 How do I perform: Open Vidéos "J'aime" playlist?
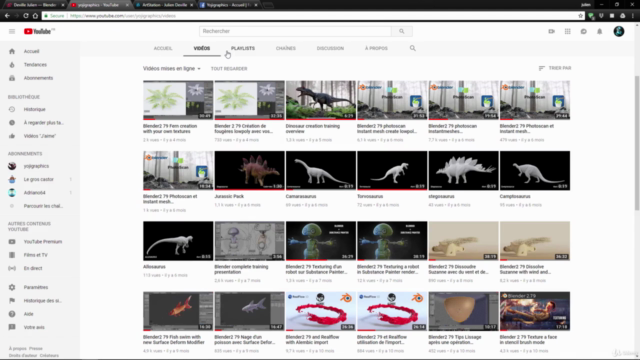pyautogui.click(x=40, y=136)
